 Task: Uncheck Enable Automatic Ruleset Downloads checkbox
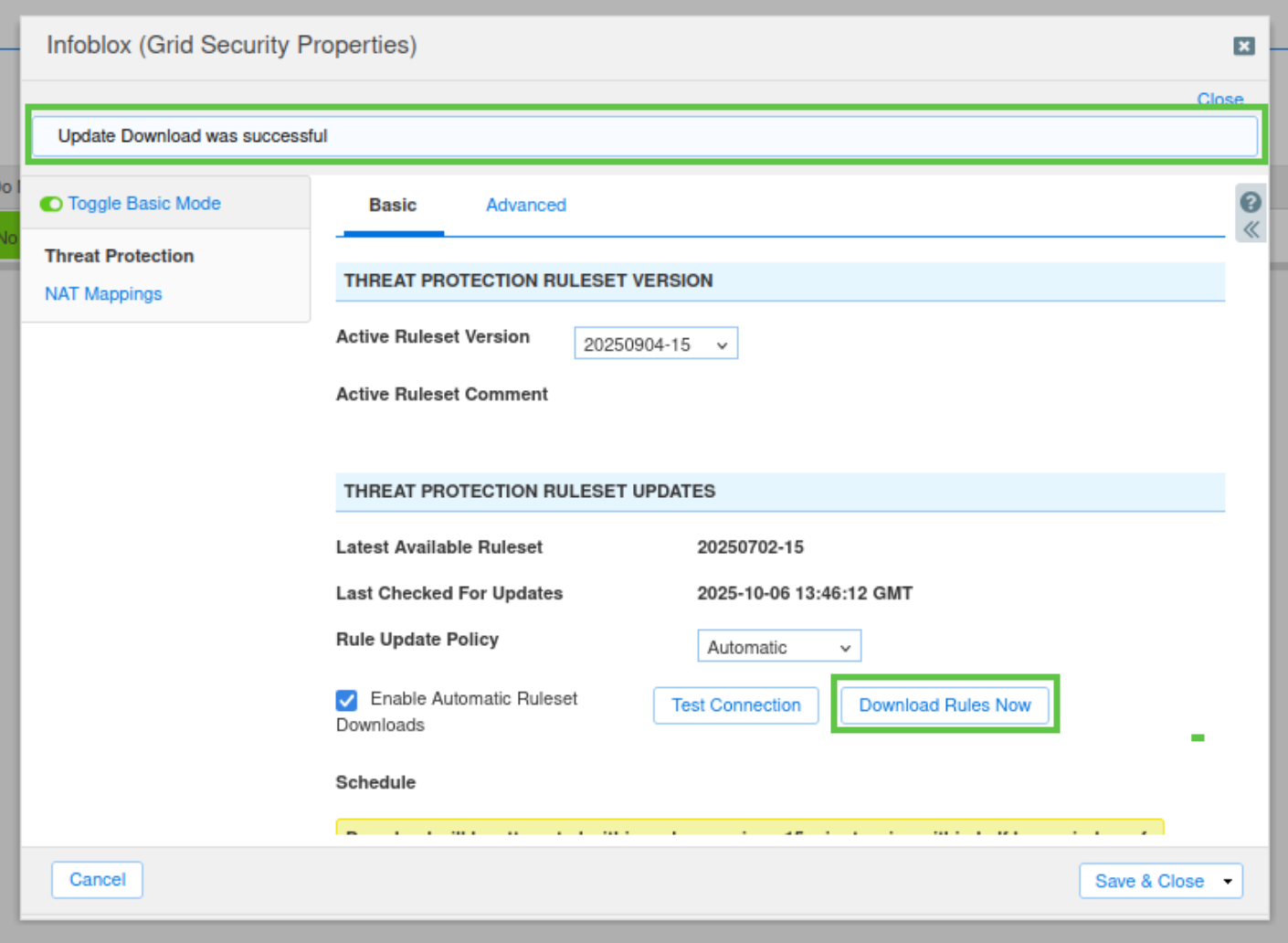[347, 700]
